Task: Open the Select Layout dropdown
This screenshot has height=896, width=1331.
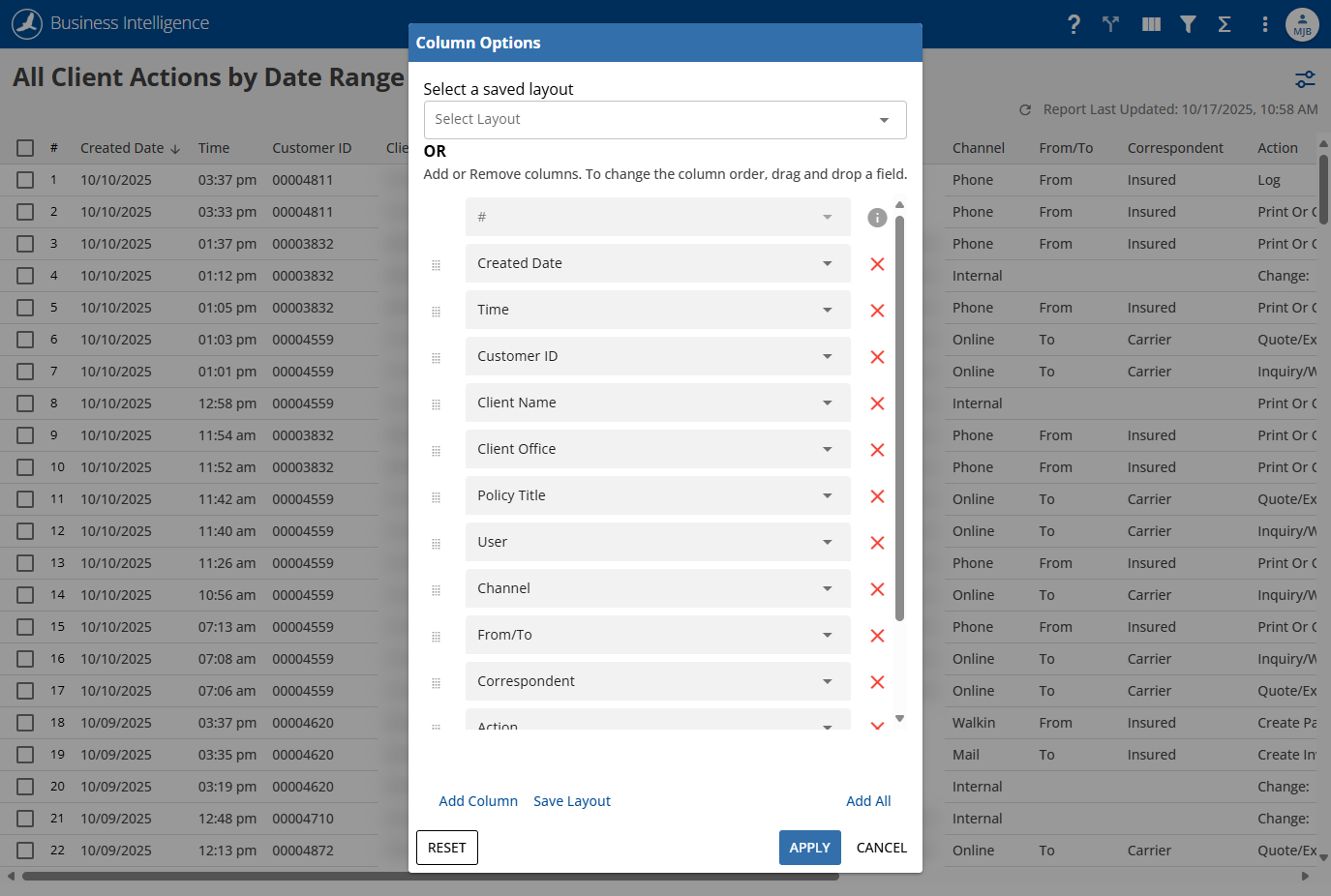Action: [665, 120]
